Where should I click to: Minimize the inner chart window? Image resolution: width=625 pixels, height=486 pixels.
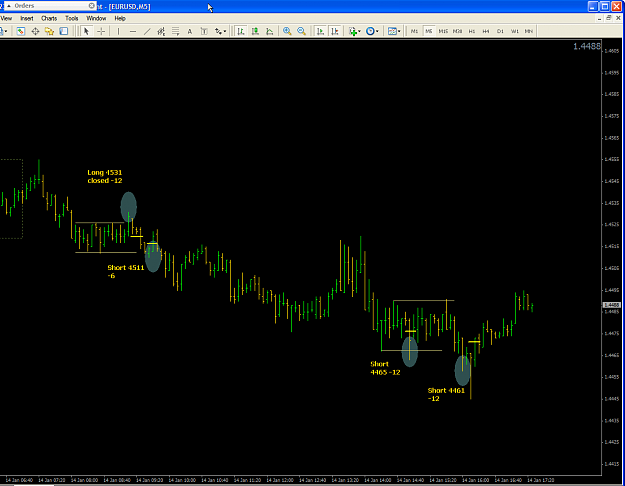(599, 18)
